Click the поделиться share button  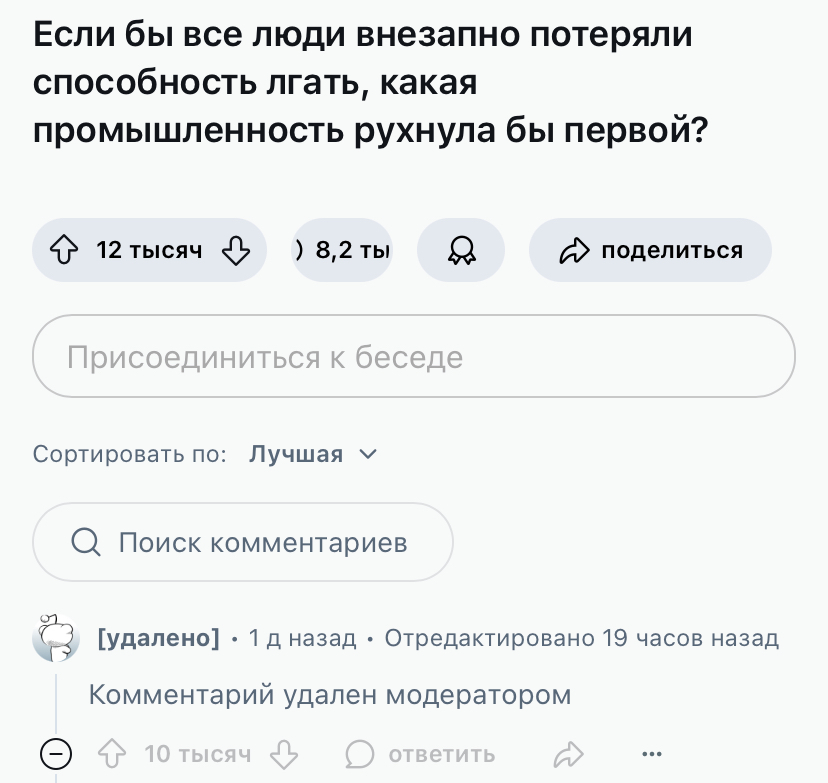point(650,250)
